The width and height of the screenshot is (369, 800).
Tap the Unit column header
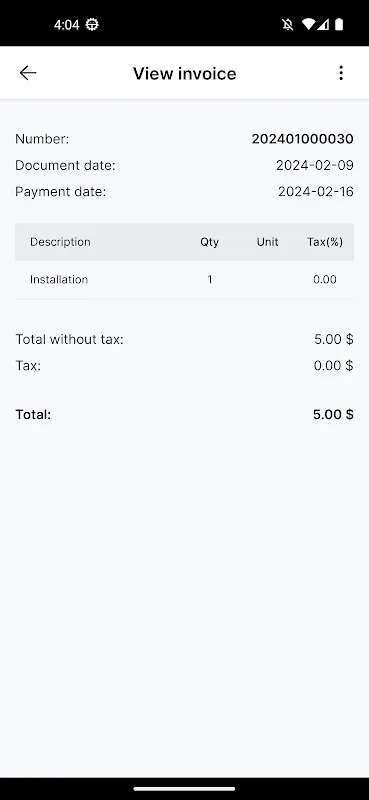tap(267, 242)
